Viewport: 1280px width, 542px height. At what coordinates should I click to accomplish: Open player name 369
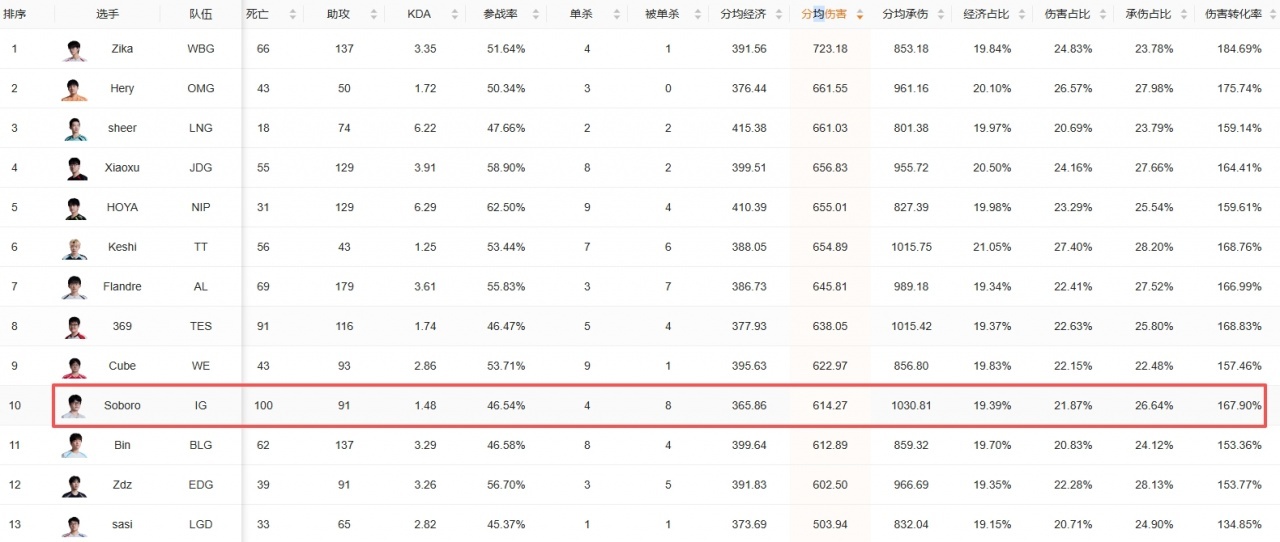pyautogui.click(x=122, y=326)
